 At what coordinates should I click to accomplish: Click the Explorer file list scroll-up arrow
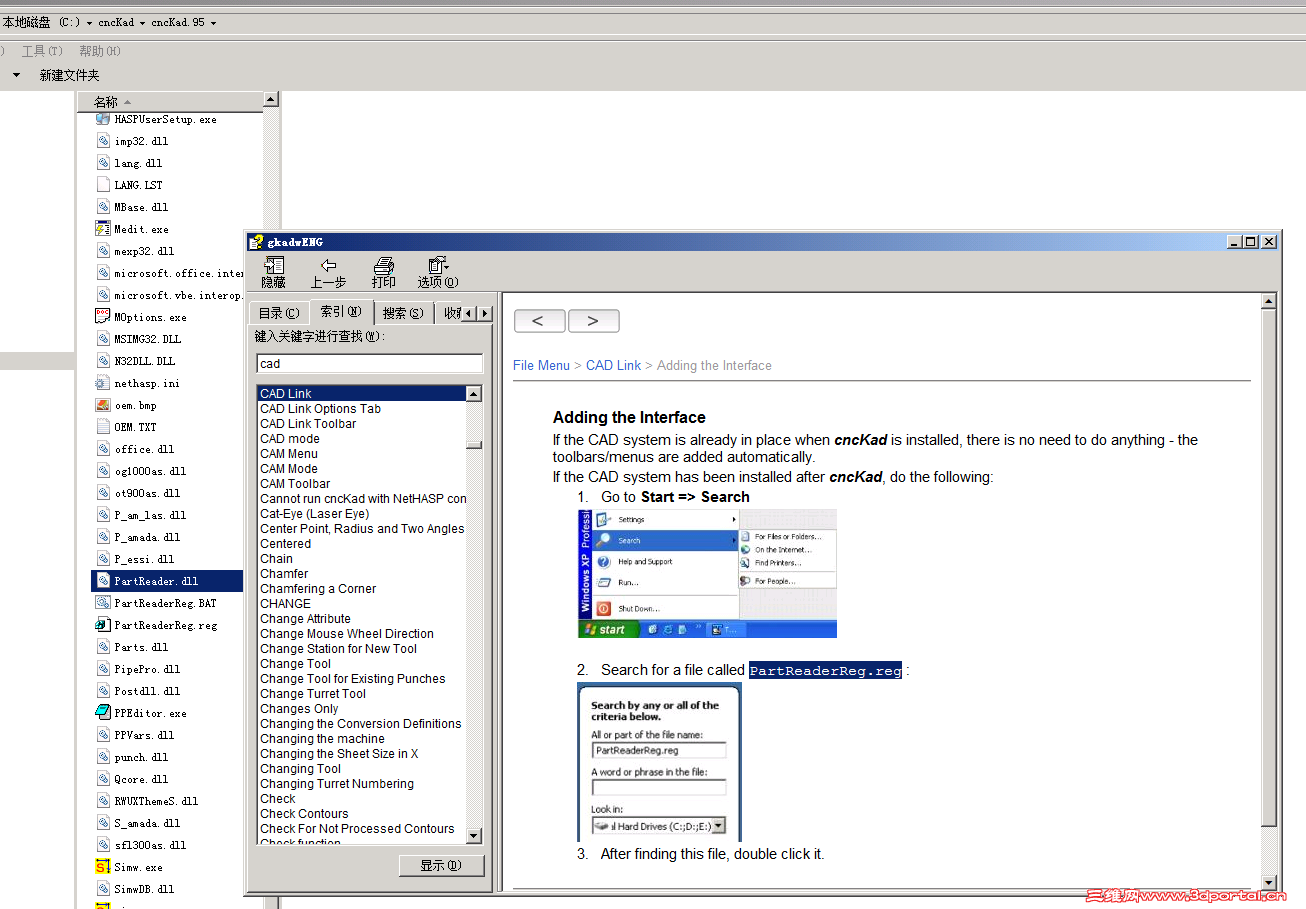[270, 100]
